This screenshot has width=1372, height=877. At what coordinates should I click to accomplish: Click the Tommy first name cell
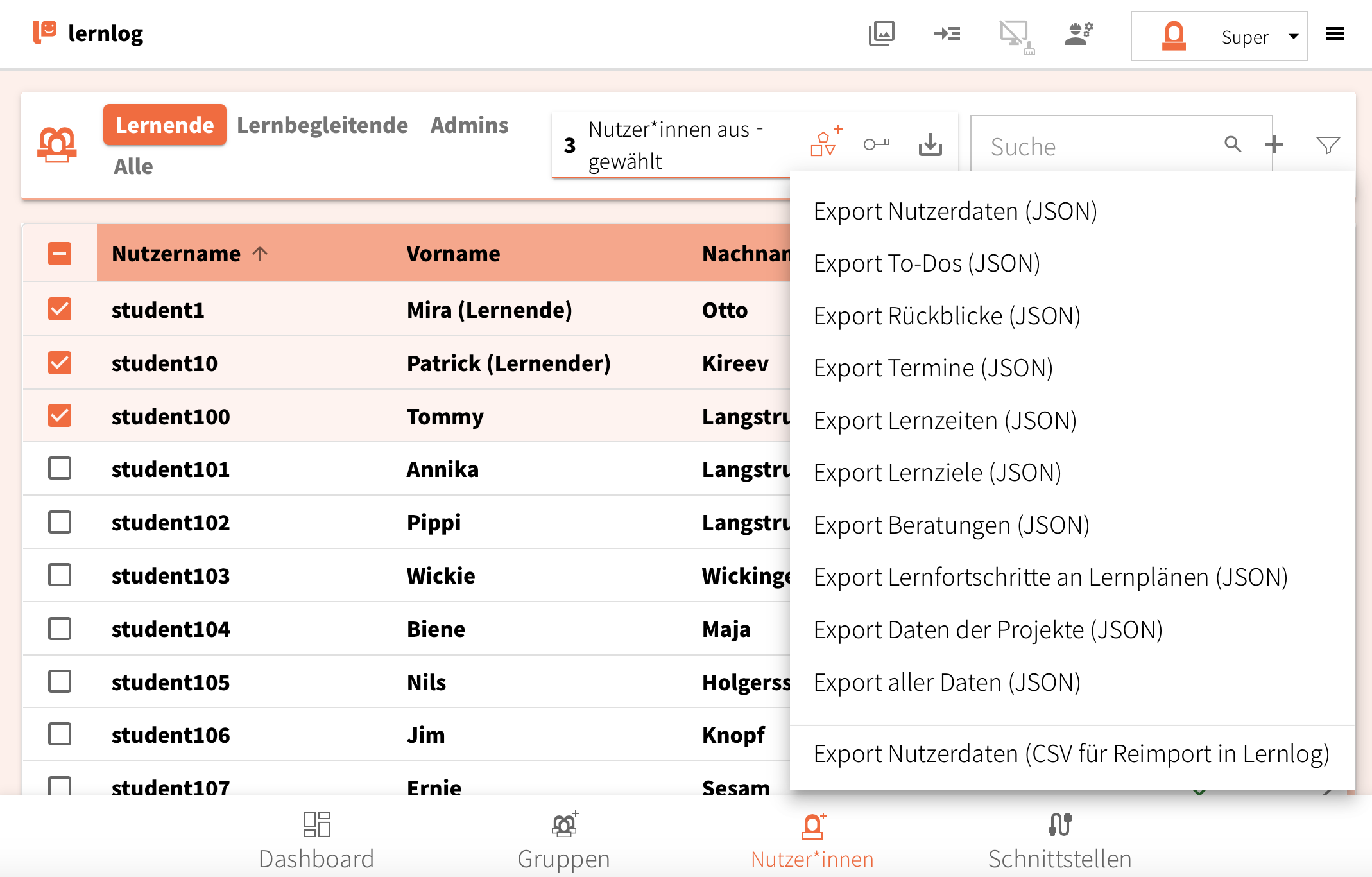[x=445, y=416]
